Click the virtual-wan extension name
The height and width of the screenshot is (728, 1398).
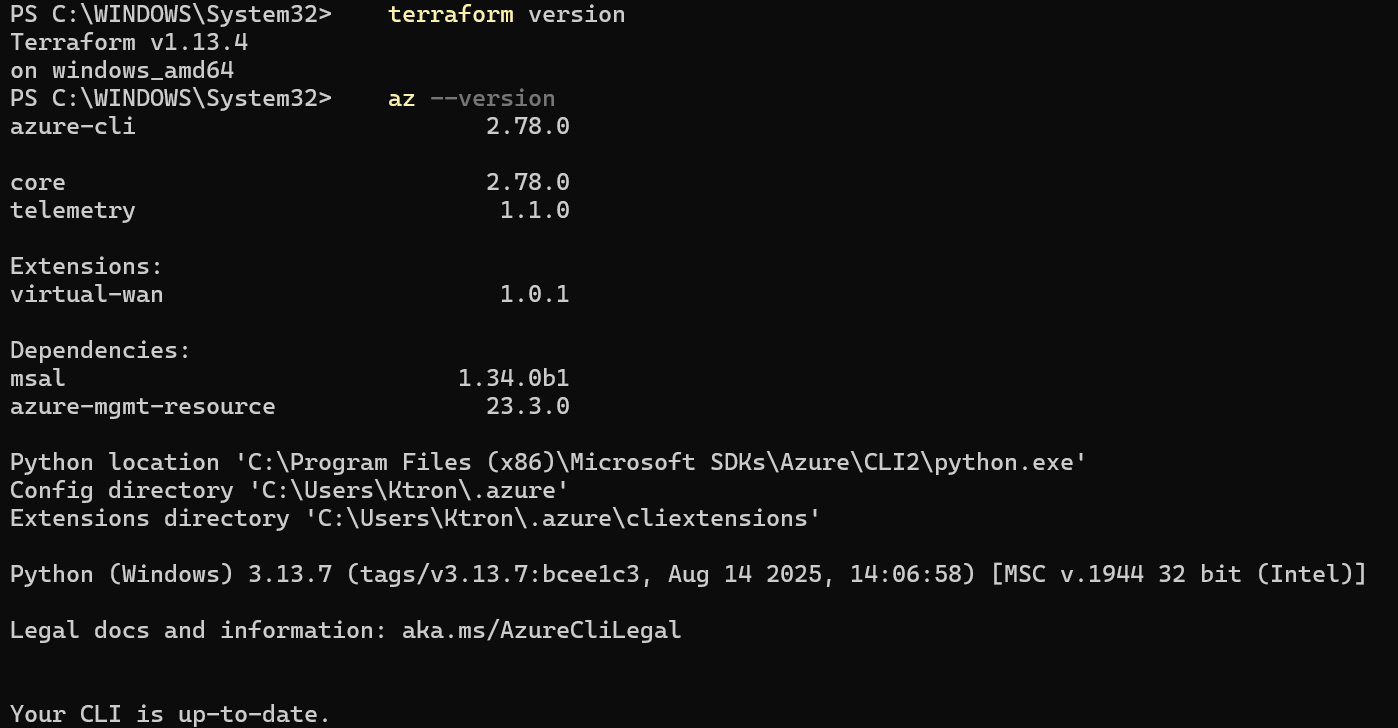86,294
